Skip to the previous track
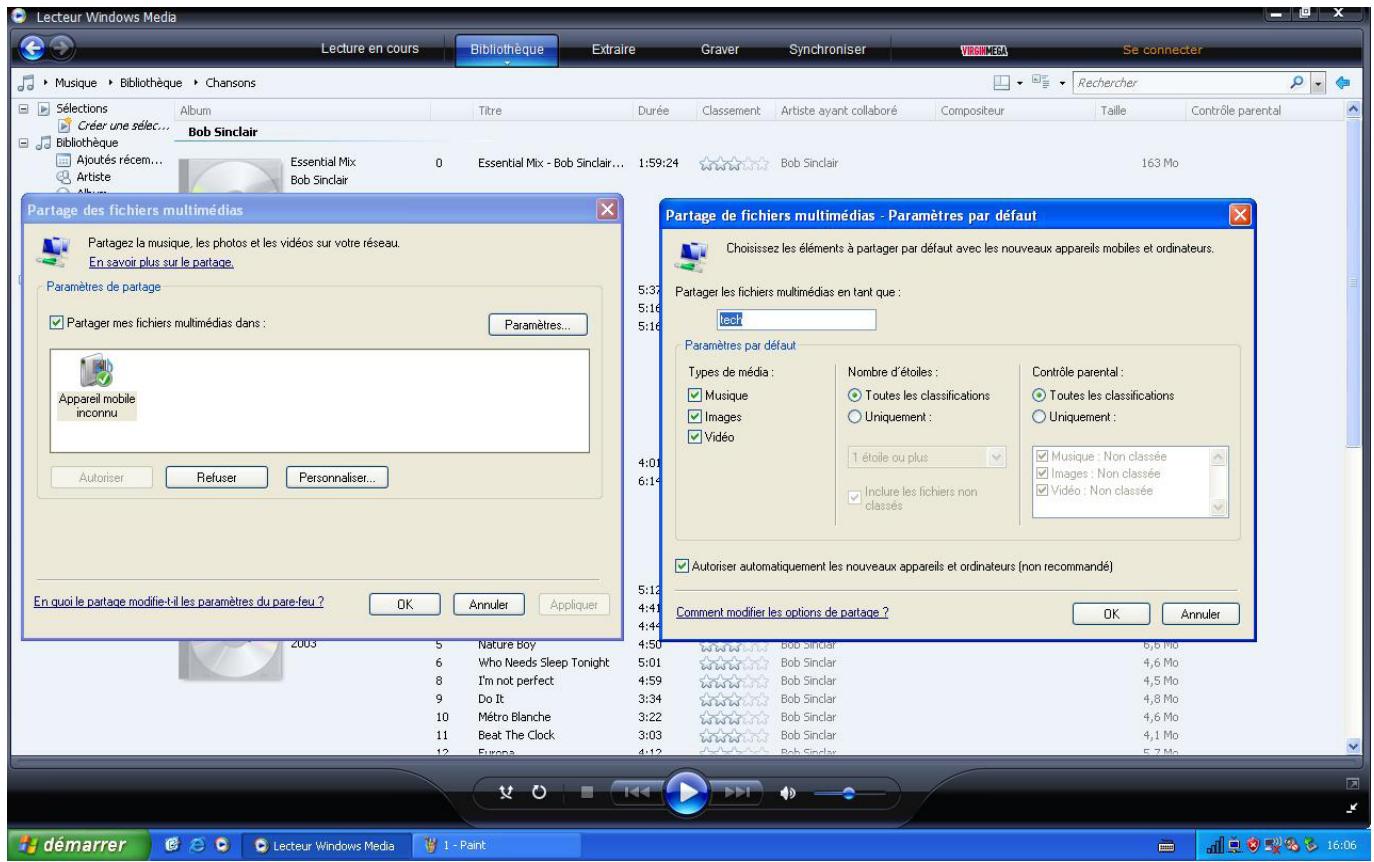 [636, 790]
